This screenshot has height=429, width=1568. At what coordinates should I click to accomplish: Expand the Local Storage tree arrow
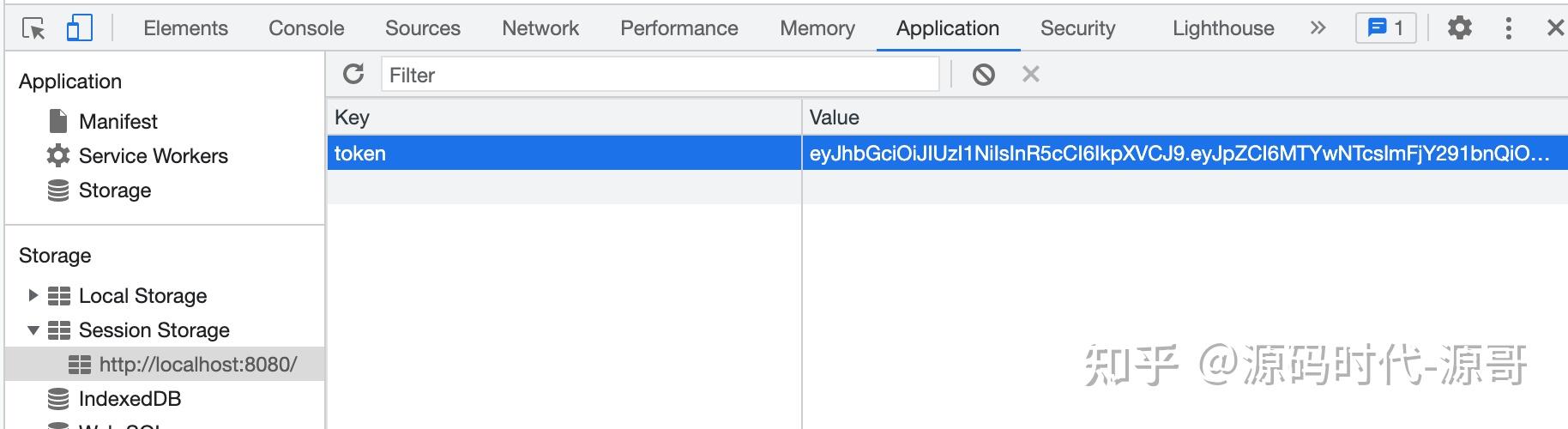pos(33,295)
